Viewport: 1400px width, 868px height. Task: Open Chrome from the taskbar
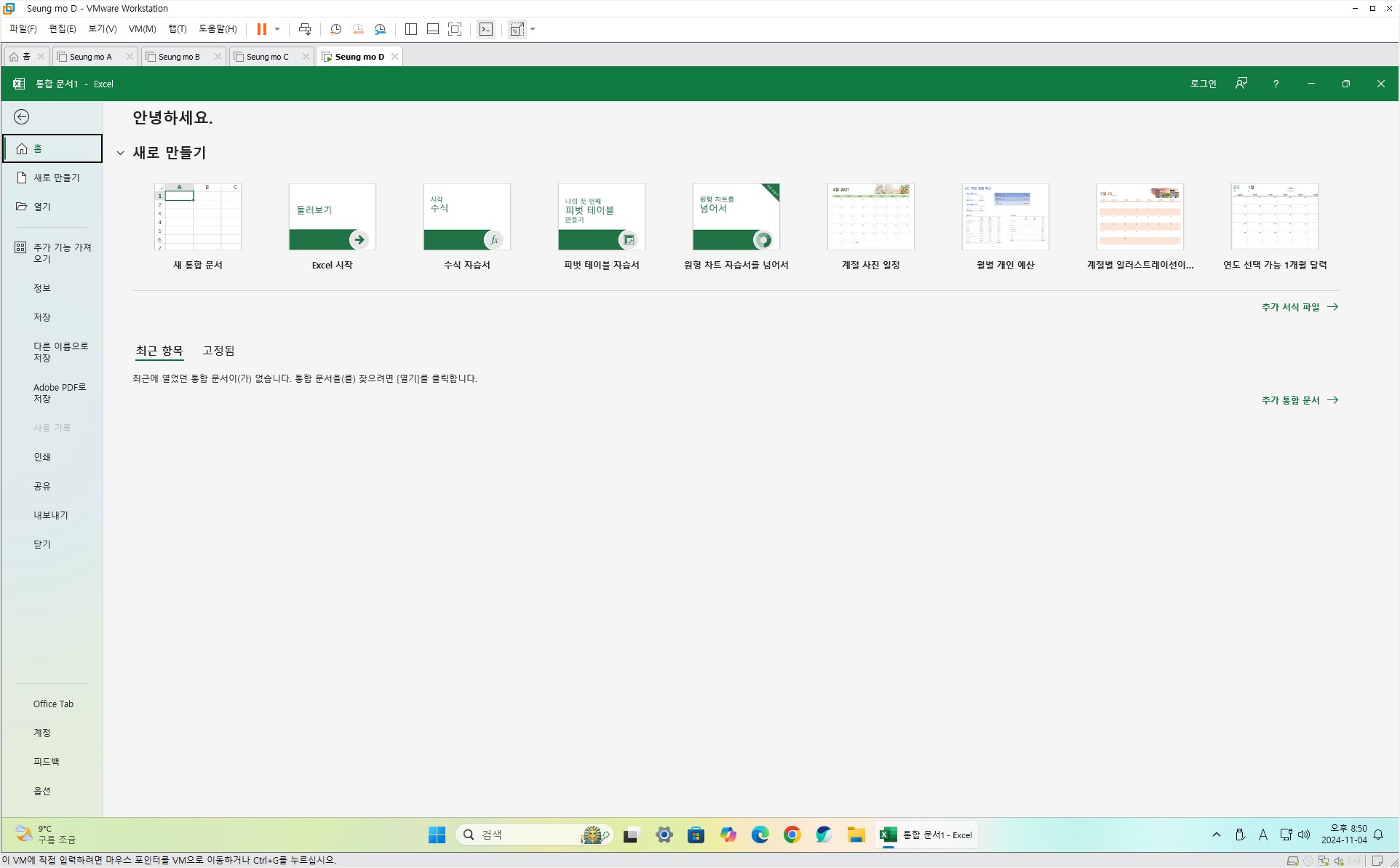tap(792, 835)
